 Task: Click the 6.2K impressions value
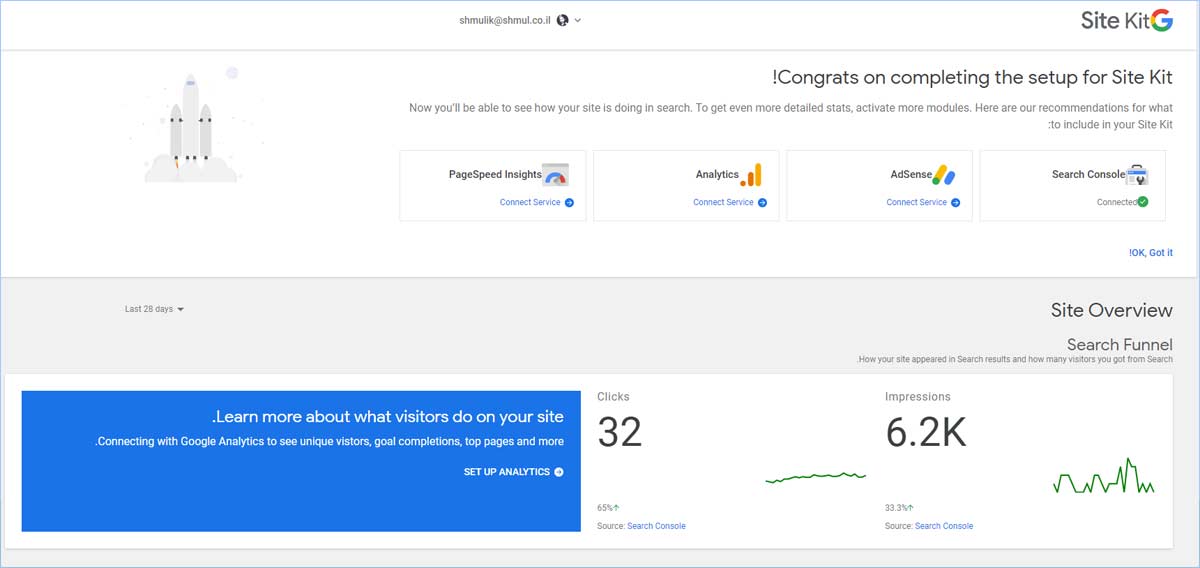coord(926,431)
